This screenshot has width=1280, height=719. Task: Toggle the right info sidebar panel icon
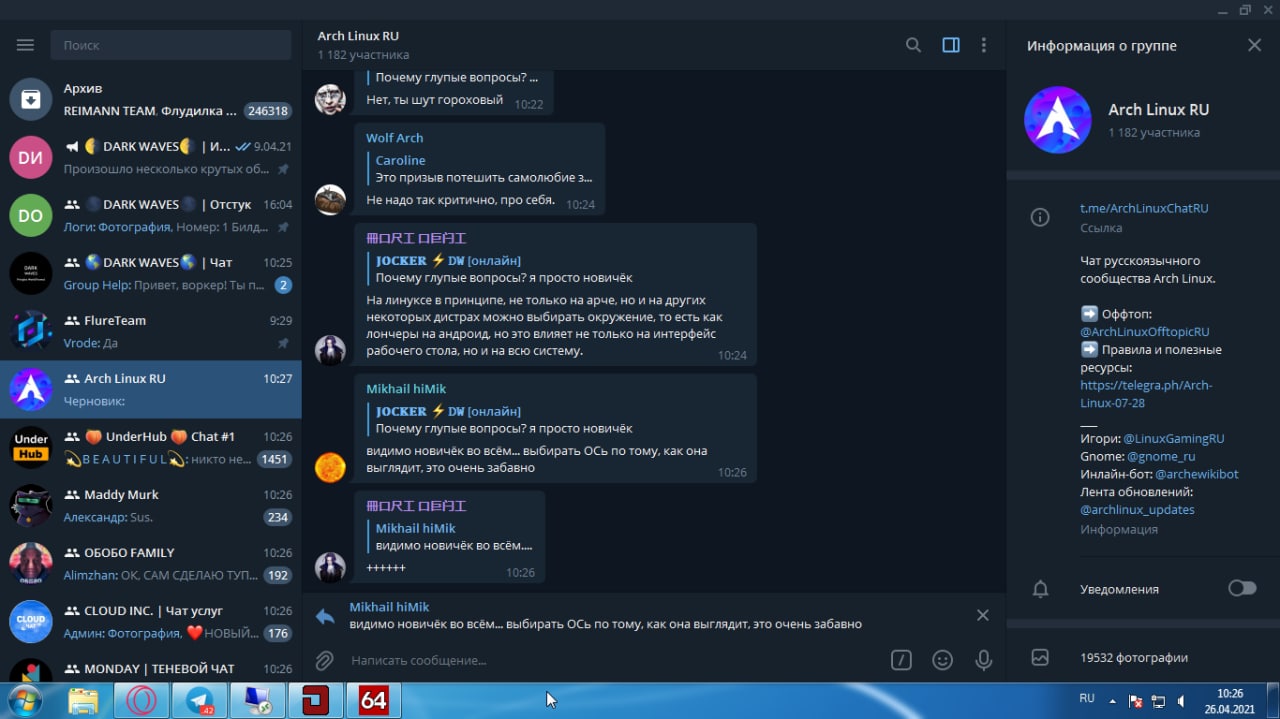(951, 45)
